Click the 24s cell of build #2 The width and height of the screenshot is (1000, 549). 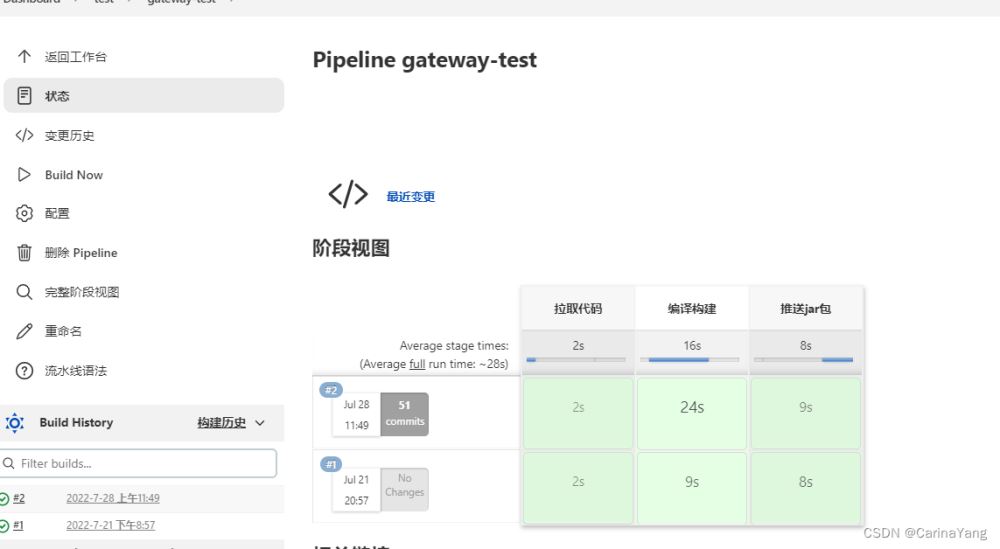tap(692, 413)
